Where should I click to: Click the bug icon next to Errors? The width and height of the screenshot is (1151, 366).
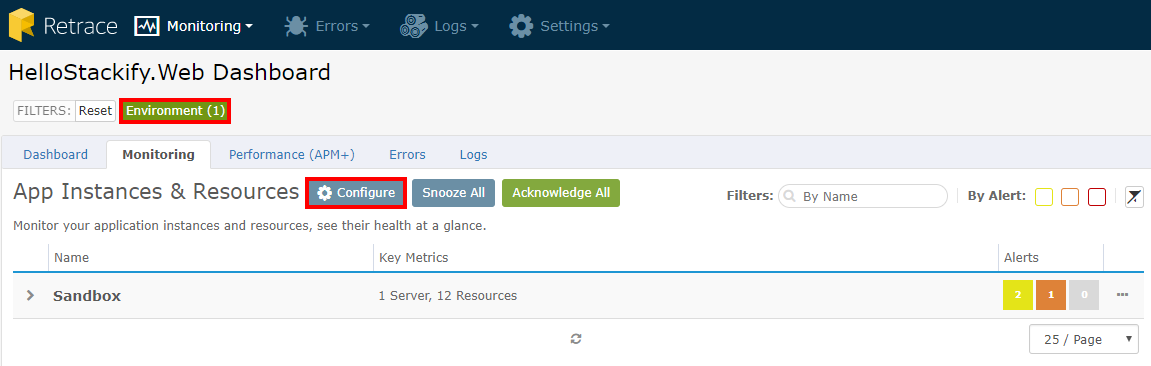296,26
